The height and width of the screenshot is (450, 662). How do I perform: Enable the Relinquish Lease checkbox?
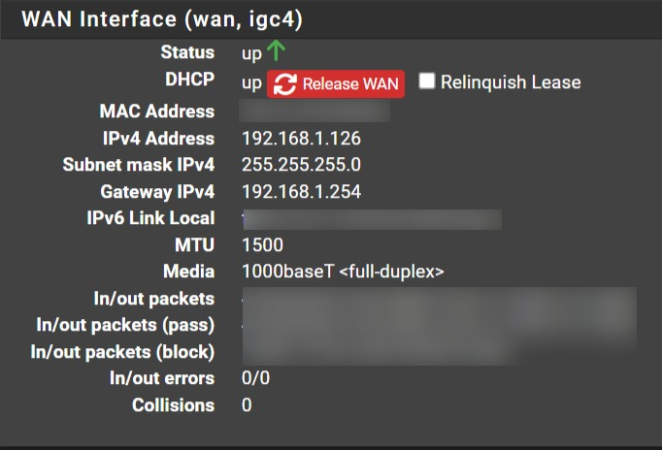(x=426, y=81)
